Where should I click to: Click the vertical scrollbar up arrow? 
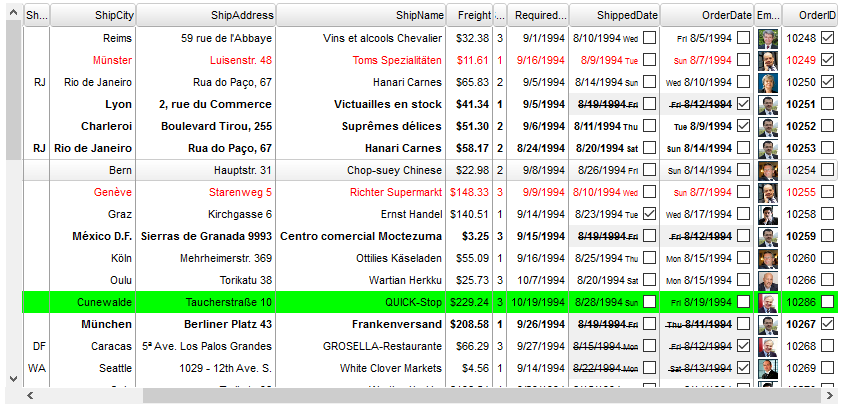[x=13, y=12]
